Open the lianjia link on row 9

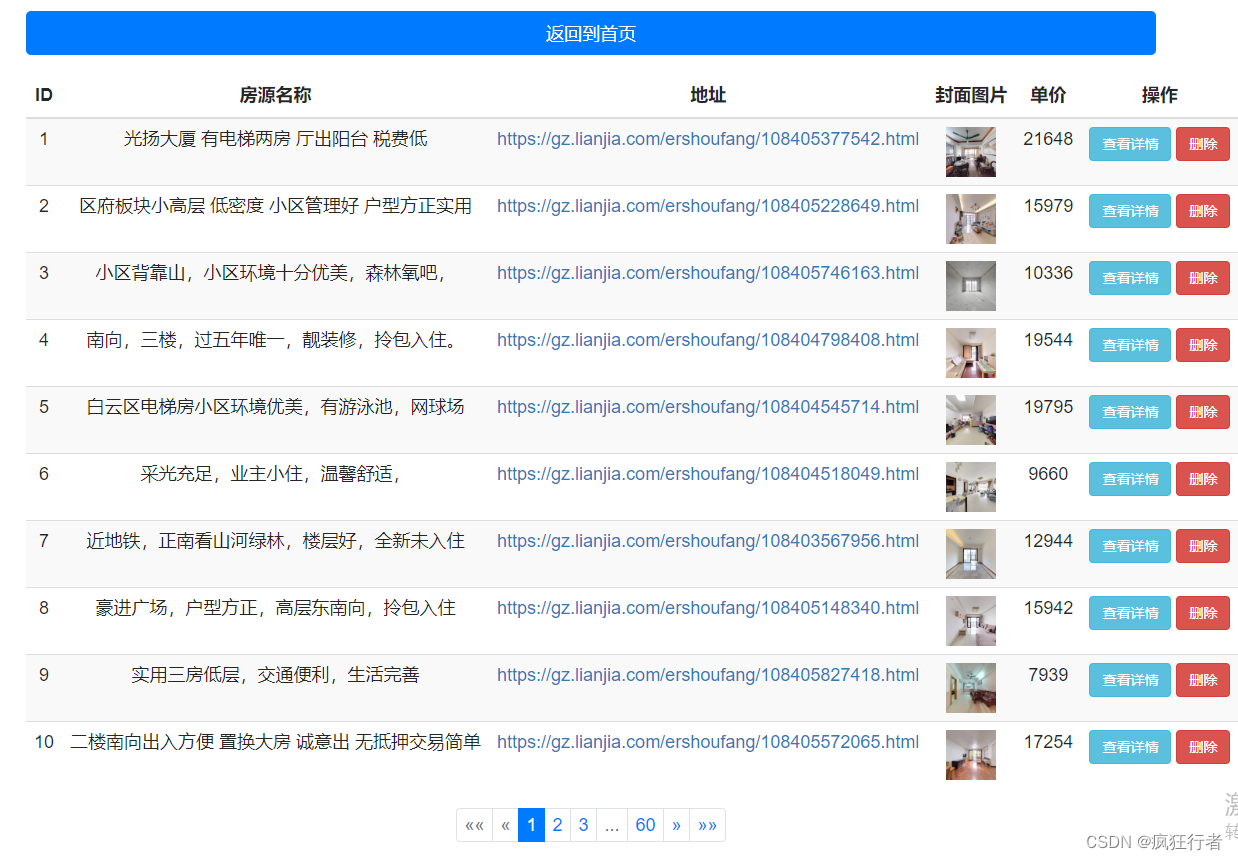(x=708, y=675)
